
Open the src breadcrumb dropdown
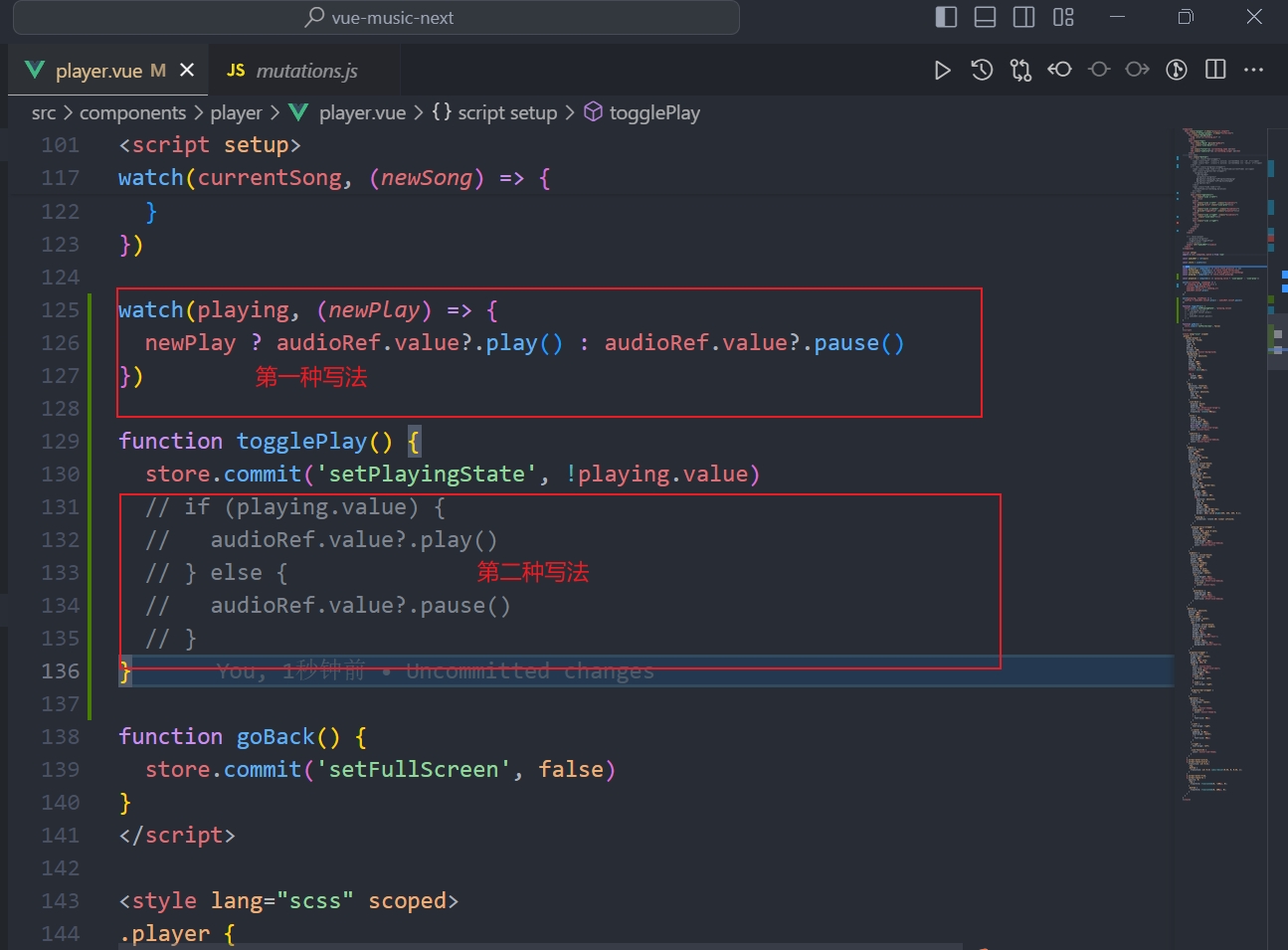point(44,112)
